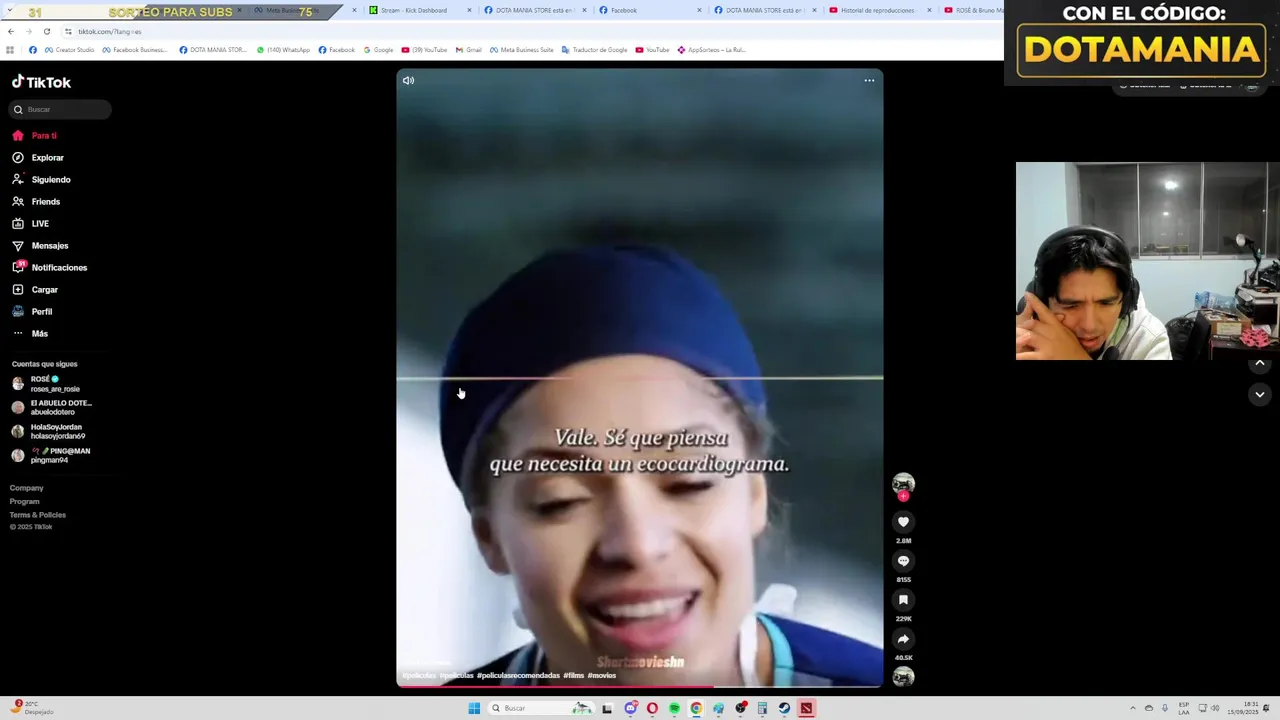This screenshot has height=720, width=1280.
Task: Open Opera from the taskbar
Action: pyautogui.click(x=652, y=708)
